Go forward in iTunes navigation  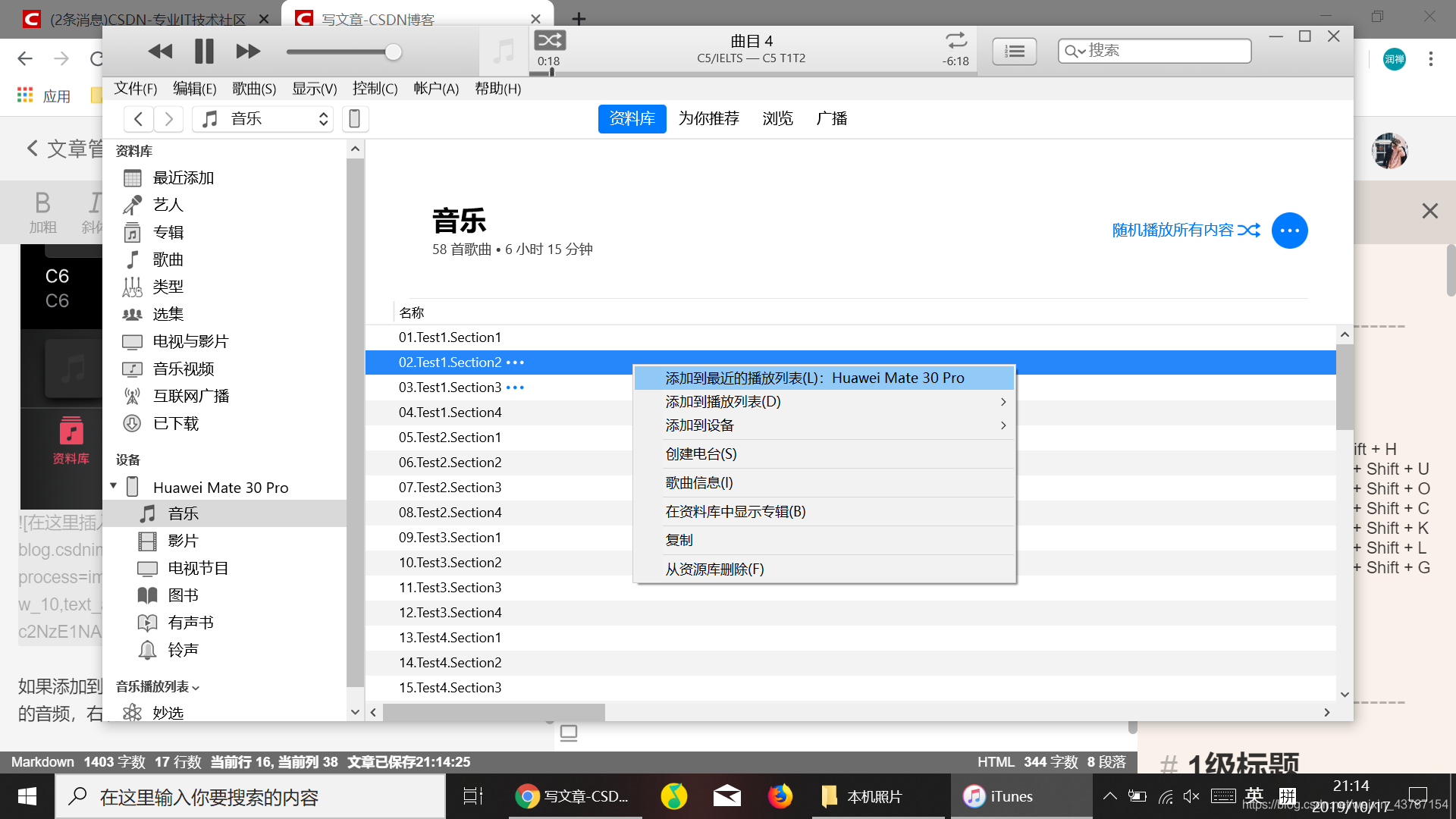(168, 119)
